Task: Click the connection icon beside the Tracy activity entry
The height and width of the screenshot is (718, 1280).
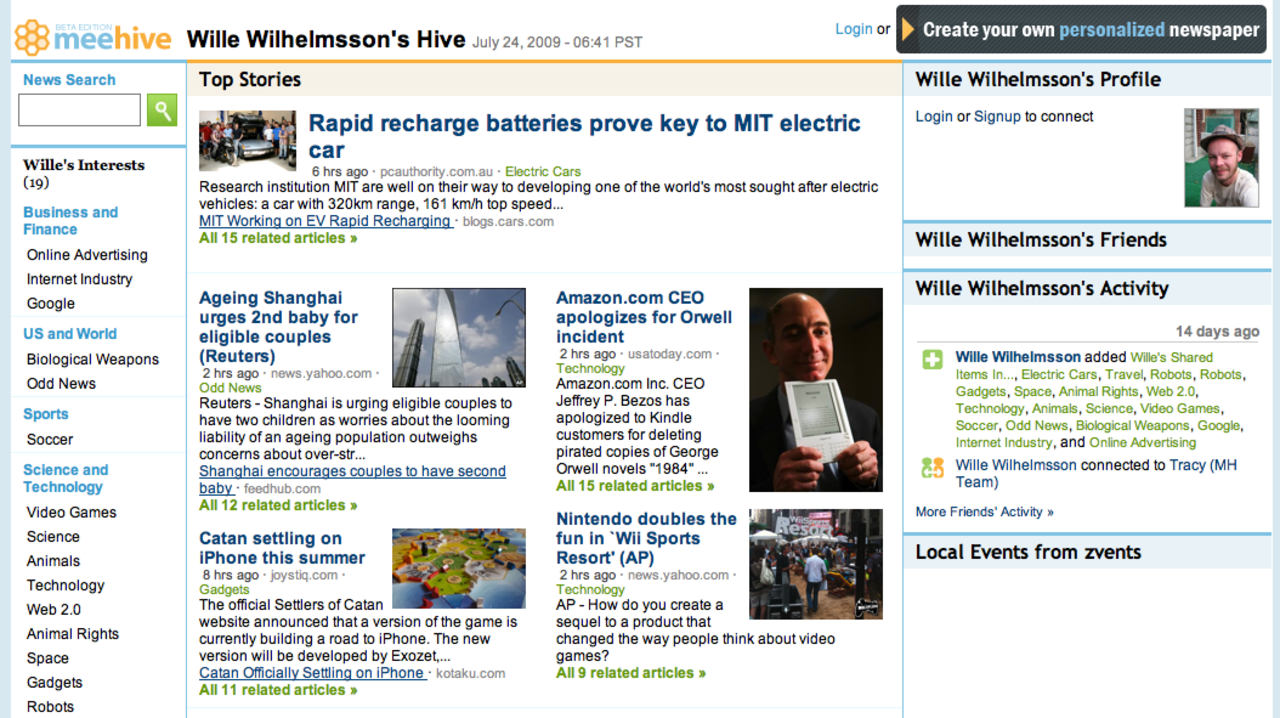Action: [x=933, y=466]
